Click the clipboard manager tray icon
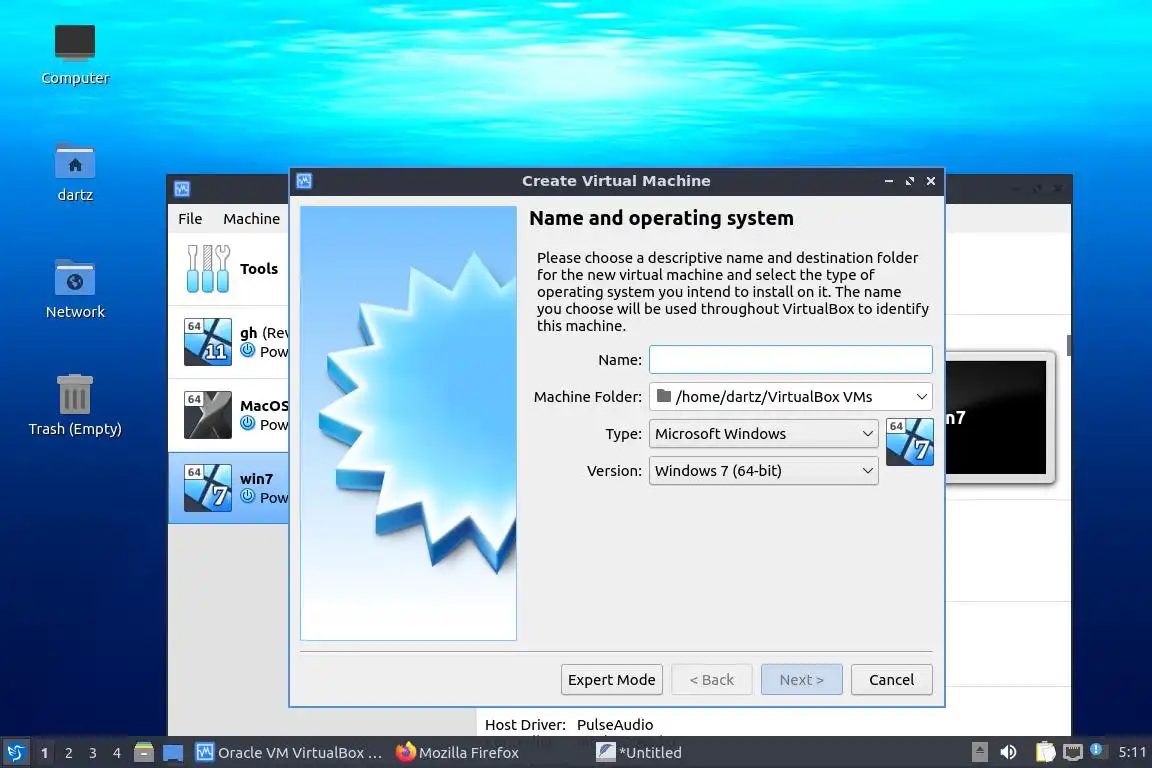 click(x=1045, y=753)
